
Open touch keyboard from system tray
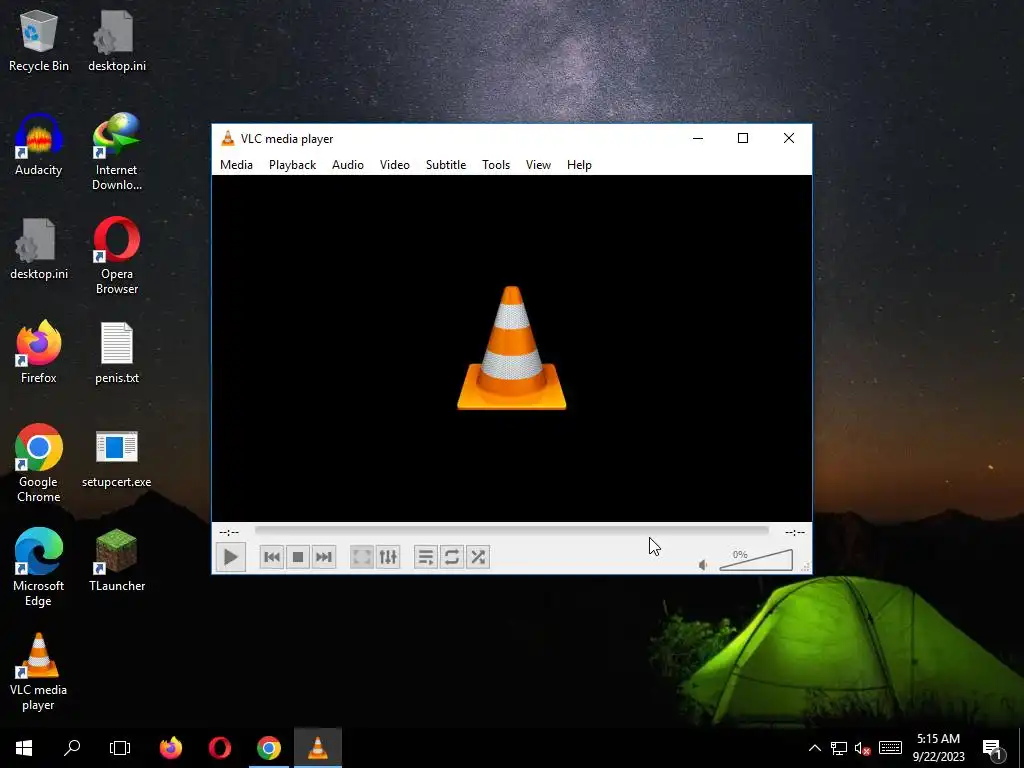(x=890, y=748)
